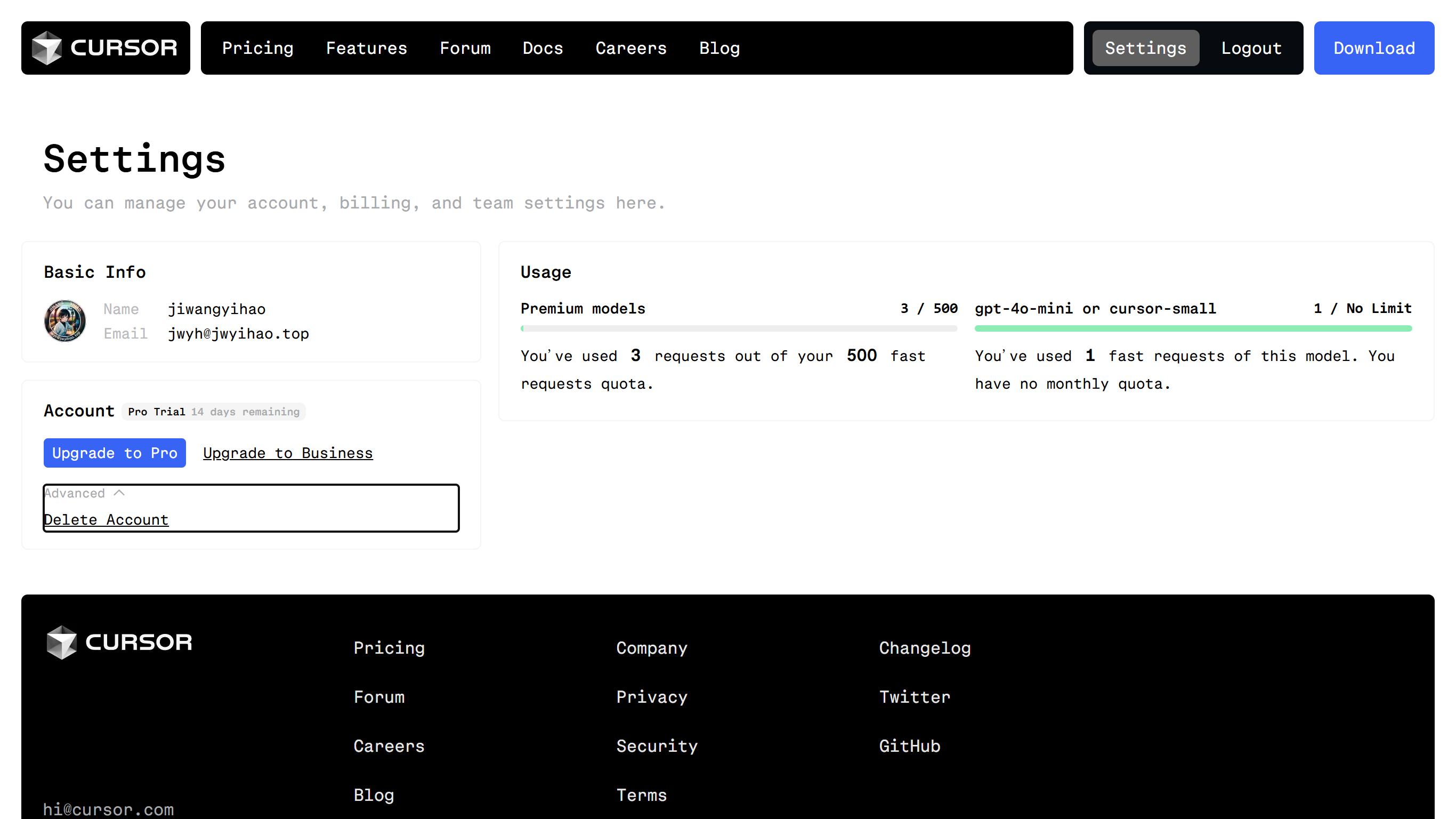Click the 'Usage' heading
This screenshot has height=819, width=1456.
click(x=545, y=272)
